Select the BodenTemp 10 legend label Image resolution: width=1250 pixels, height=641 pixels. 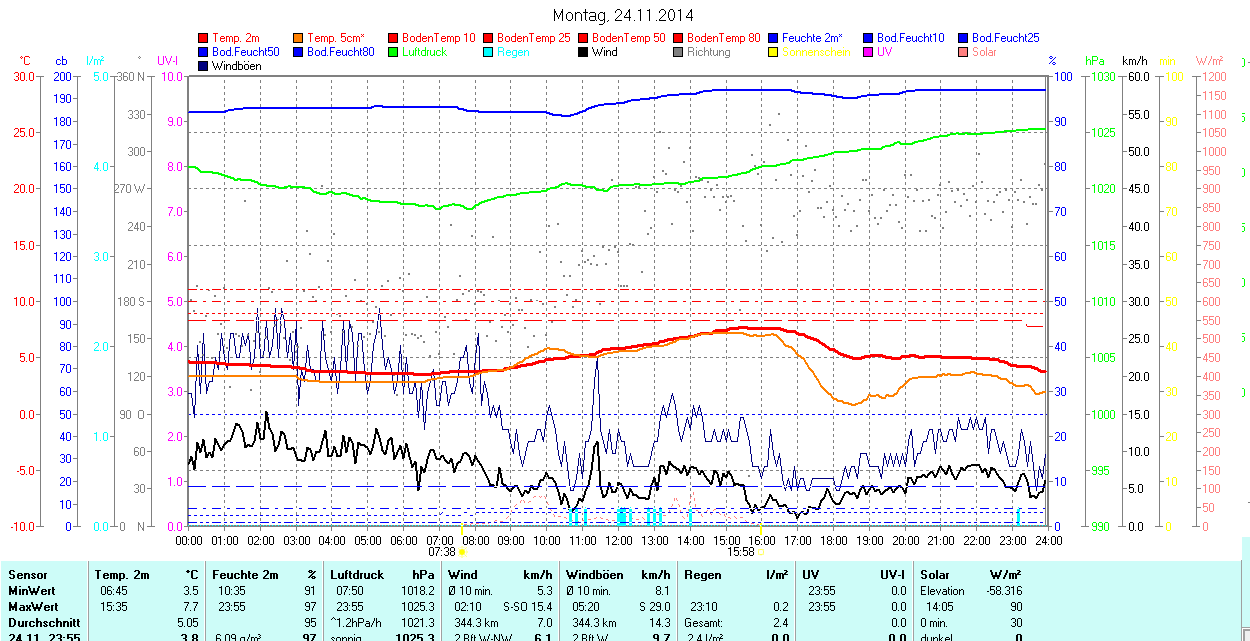(438, 38)
